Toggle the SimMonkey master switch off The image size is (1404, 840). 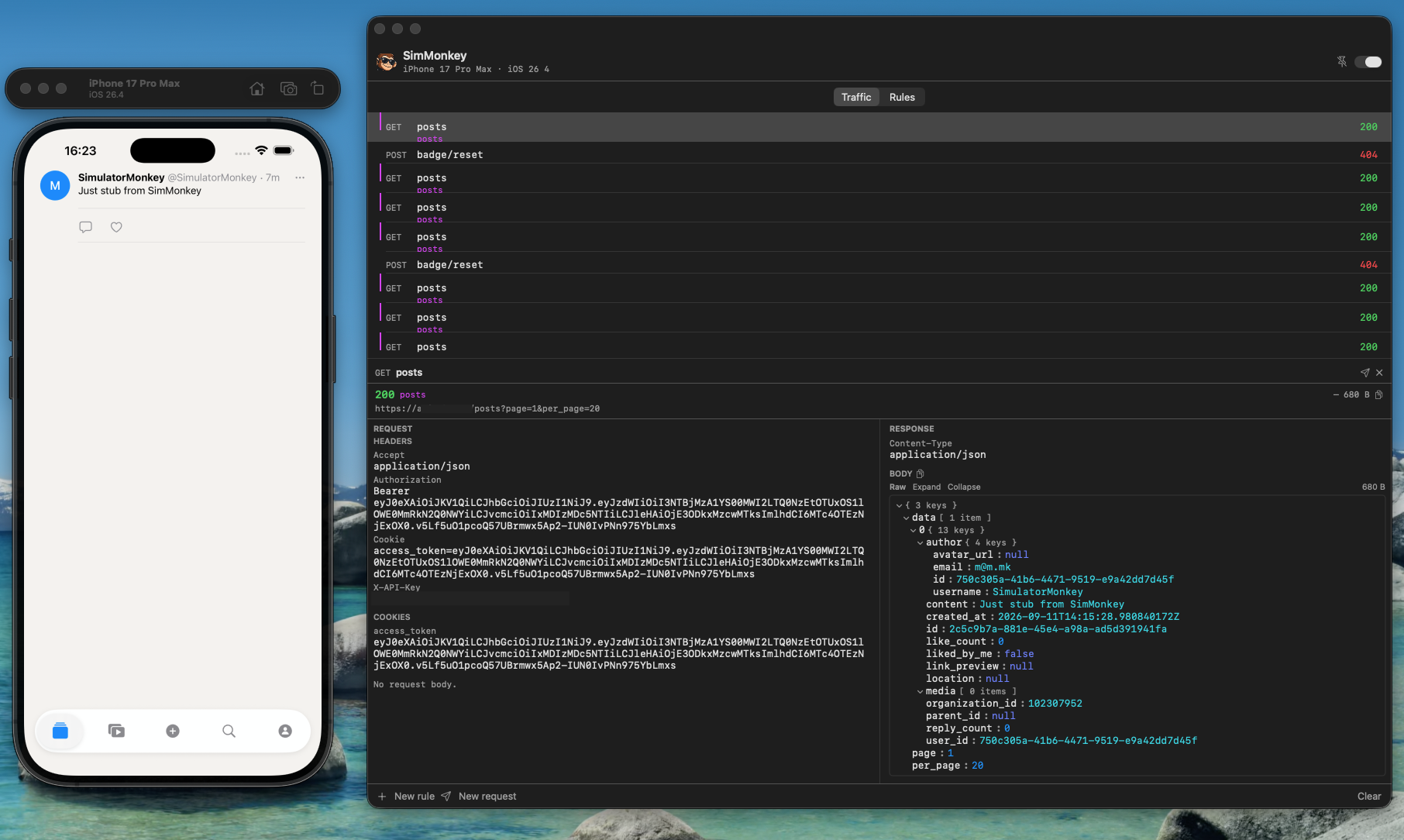tap(1368, 62)
